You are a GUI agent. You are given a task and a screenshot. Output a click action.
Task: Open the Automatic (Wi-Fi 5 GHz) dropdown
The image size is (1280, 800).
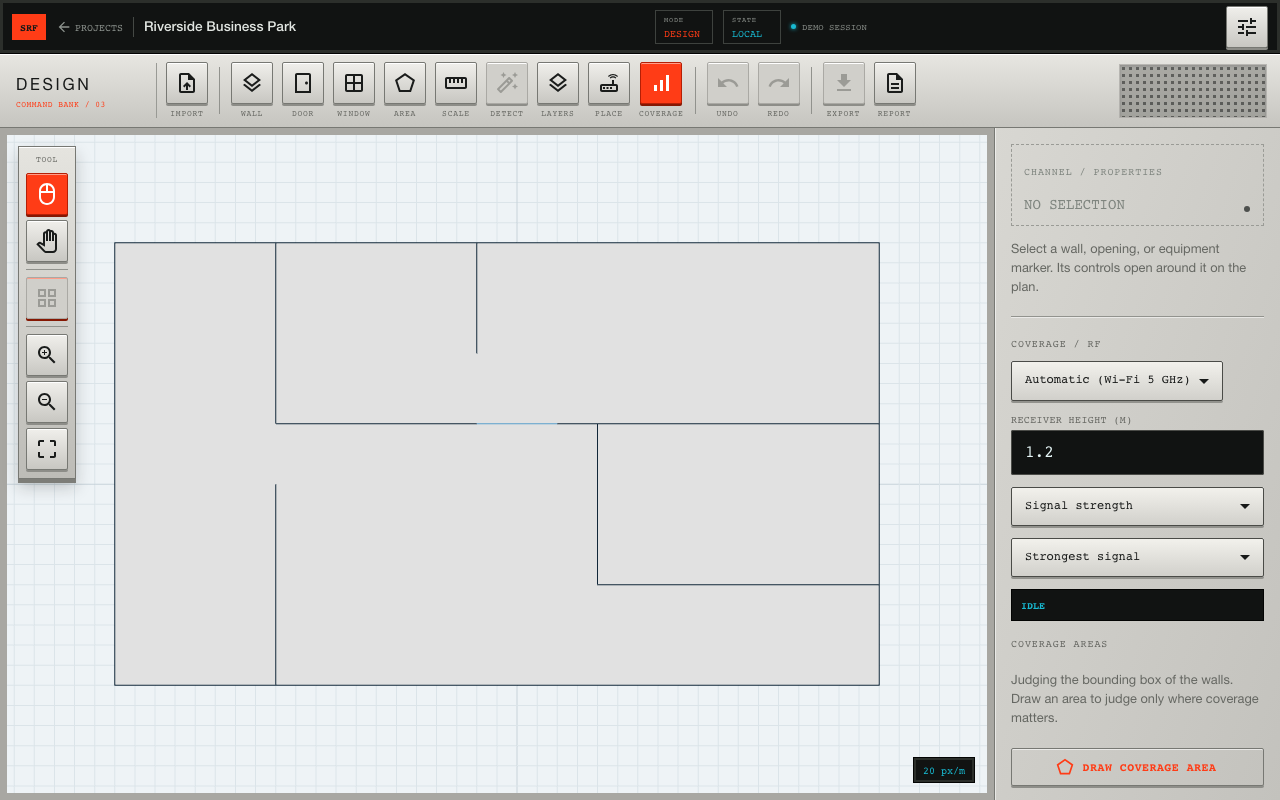[x=1117, y=381]
